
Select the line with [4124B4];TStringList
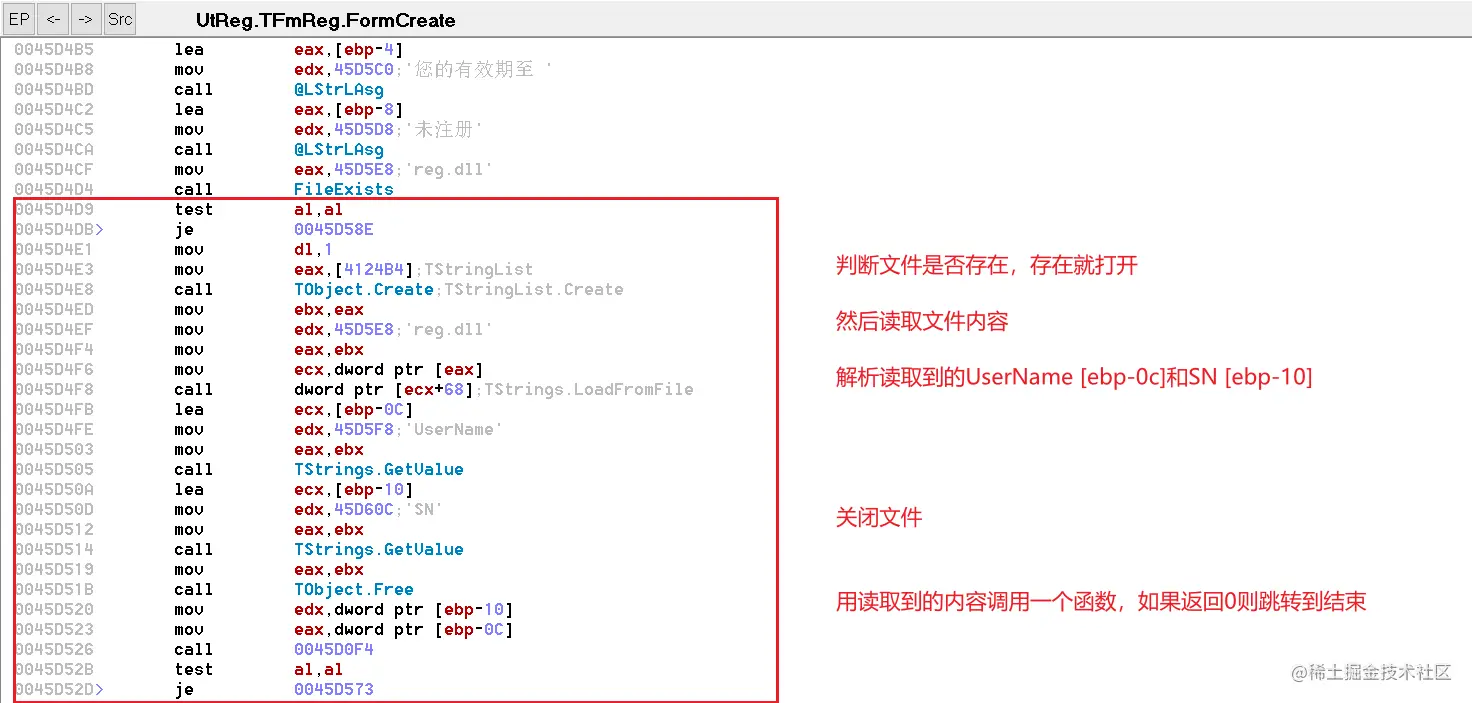click(274, 269)
